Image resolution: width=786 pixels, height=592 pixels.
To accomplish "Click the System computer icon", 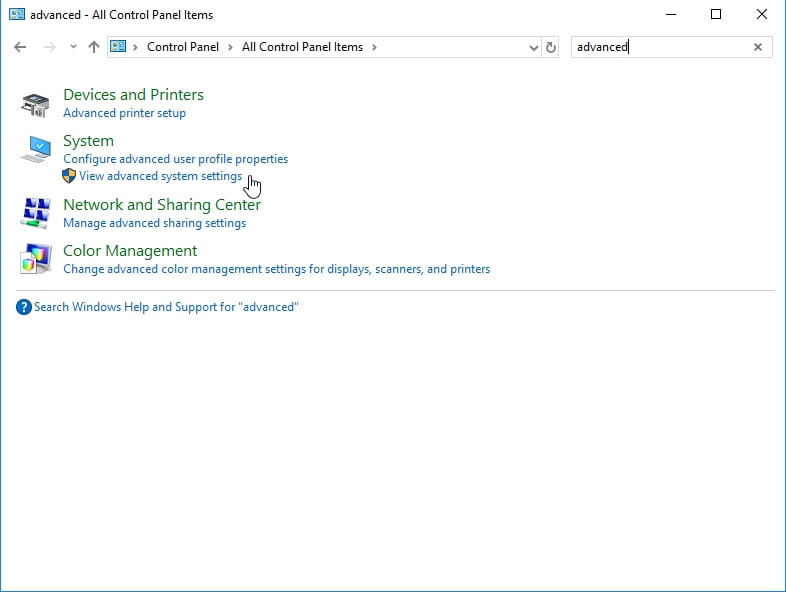I will (x=35, y=150).
